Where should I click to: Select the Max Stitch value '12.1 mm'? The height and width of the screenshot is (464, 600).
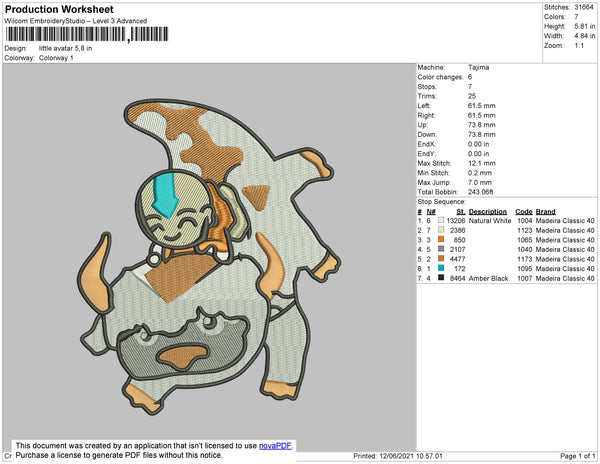pyautogui.click(x=482, y=163)
